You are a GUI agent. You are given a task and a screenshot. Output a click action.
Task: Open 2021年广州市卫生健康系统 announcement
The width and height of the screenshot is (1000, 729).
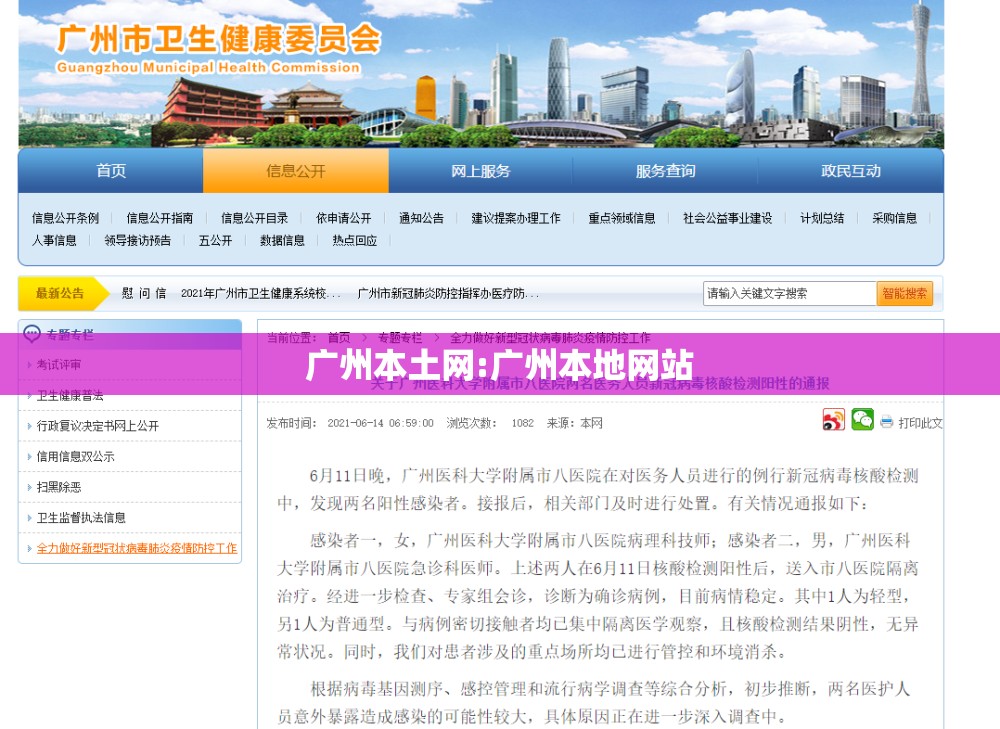[x=260, y=293]
